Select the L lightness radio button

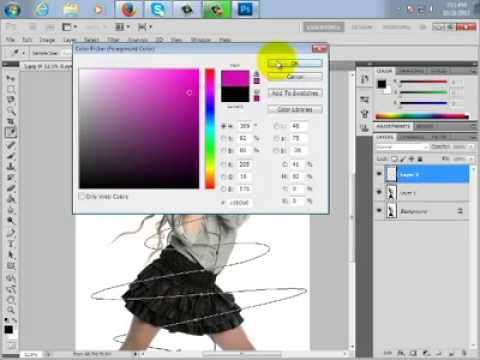point(276,126)
